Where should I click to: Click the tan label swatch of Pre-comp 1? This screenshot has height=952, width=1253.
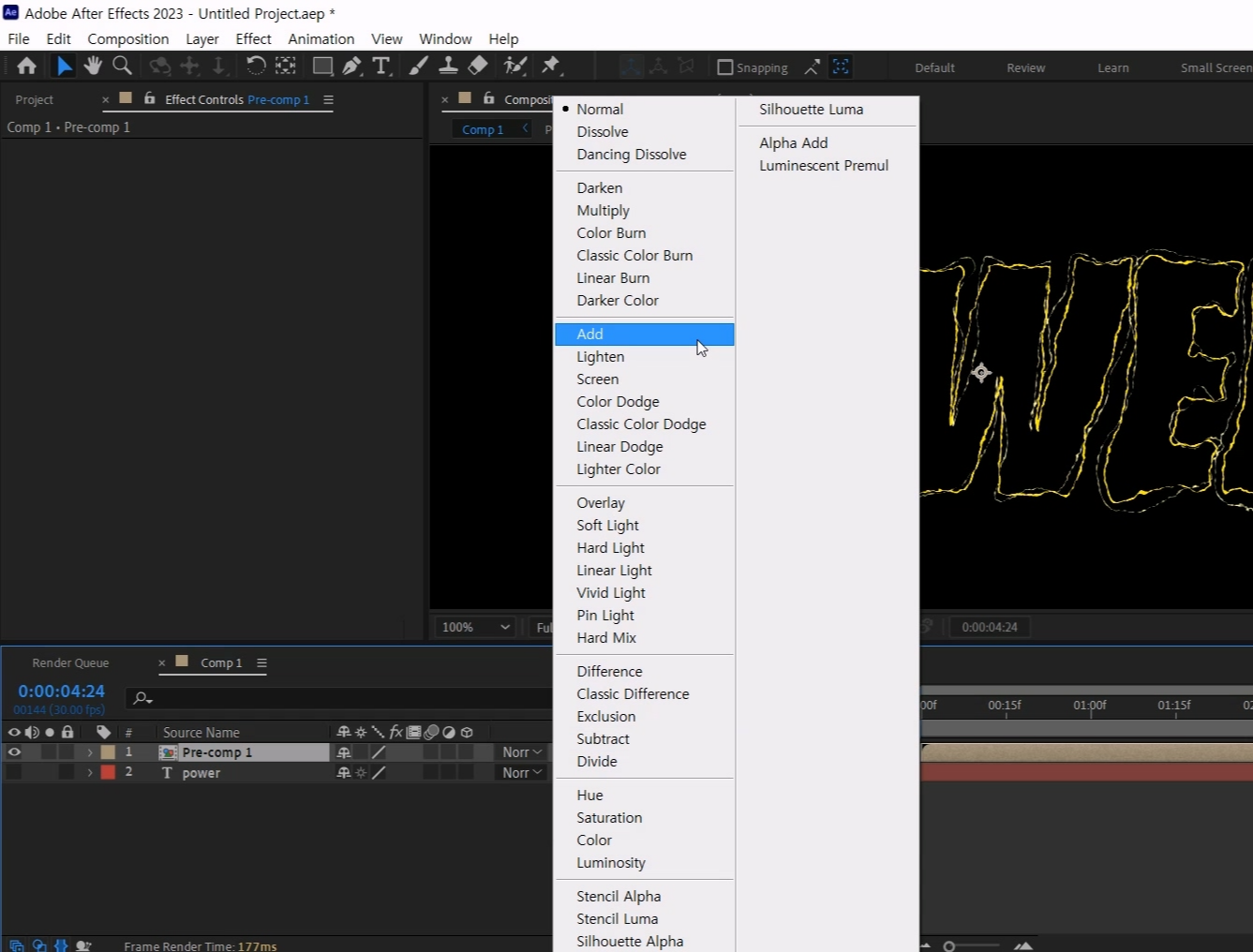pos(108,752)
